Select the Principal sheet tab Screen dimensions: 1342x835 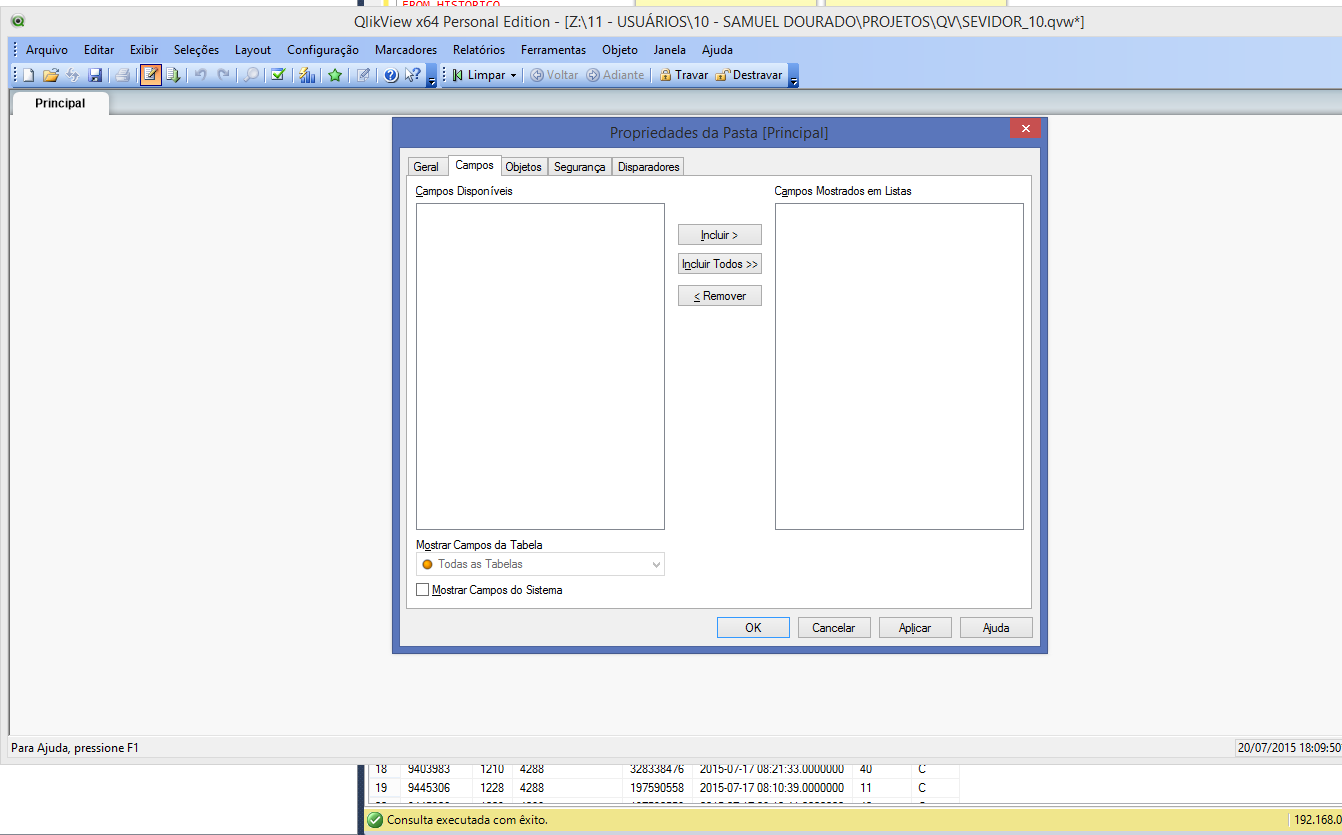click(60, 103)
